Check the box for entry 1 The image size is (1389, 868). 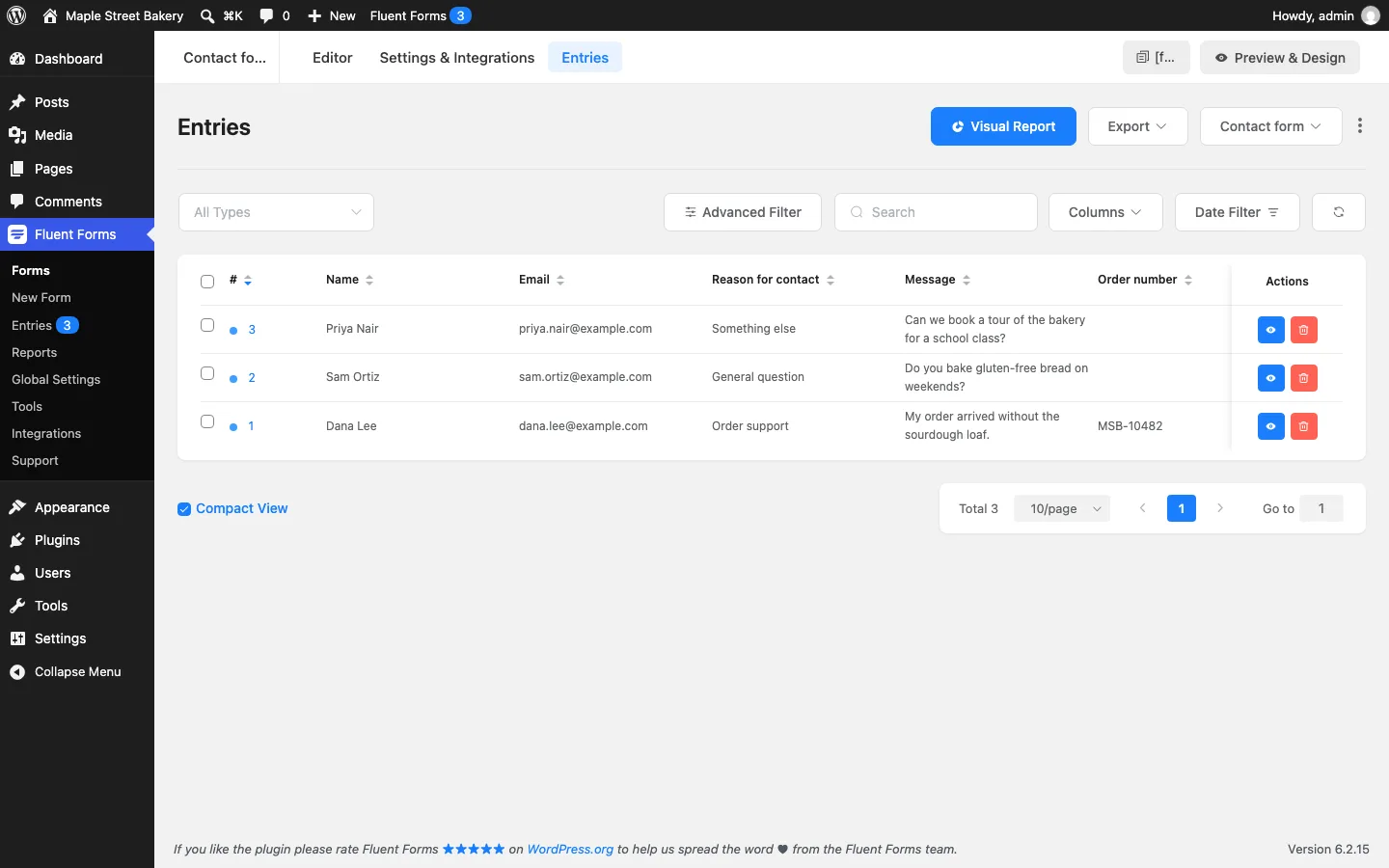point(207,421)
